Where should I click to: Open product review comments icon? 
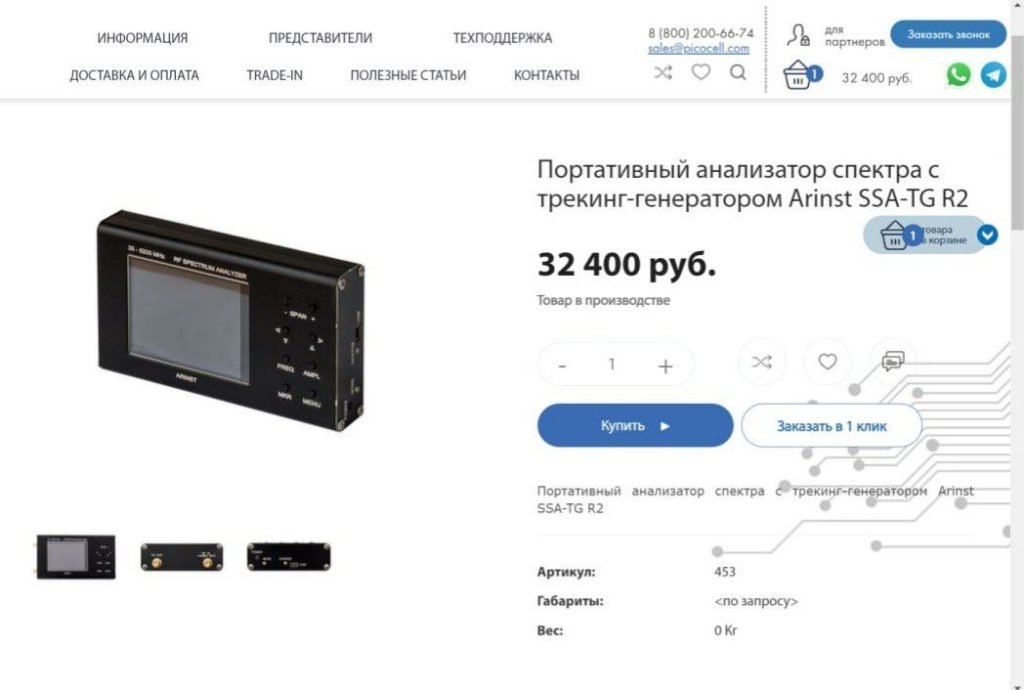coord(893,361)
